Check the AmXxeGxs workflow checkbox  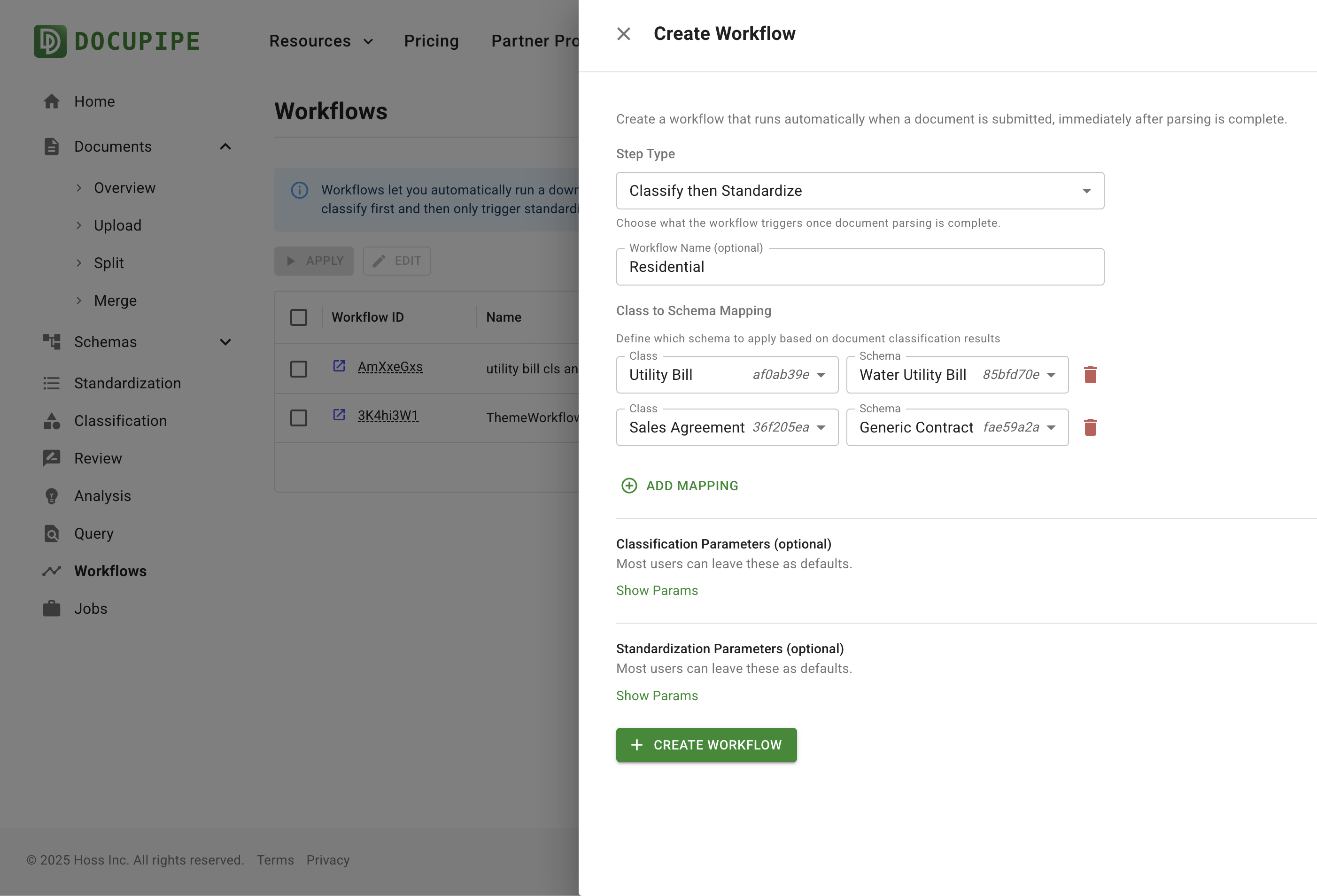(x=299, y=368)
